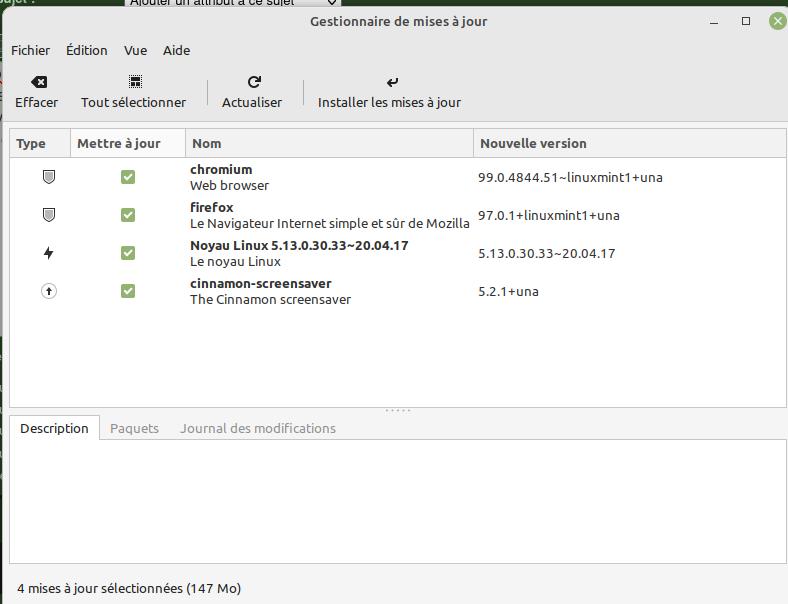Viewport: 788px width, 604px height.
Task: Click the Actualiser refresh icon
Action: point(253,82)
